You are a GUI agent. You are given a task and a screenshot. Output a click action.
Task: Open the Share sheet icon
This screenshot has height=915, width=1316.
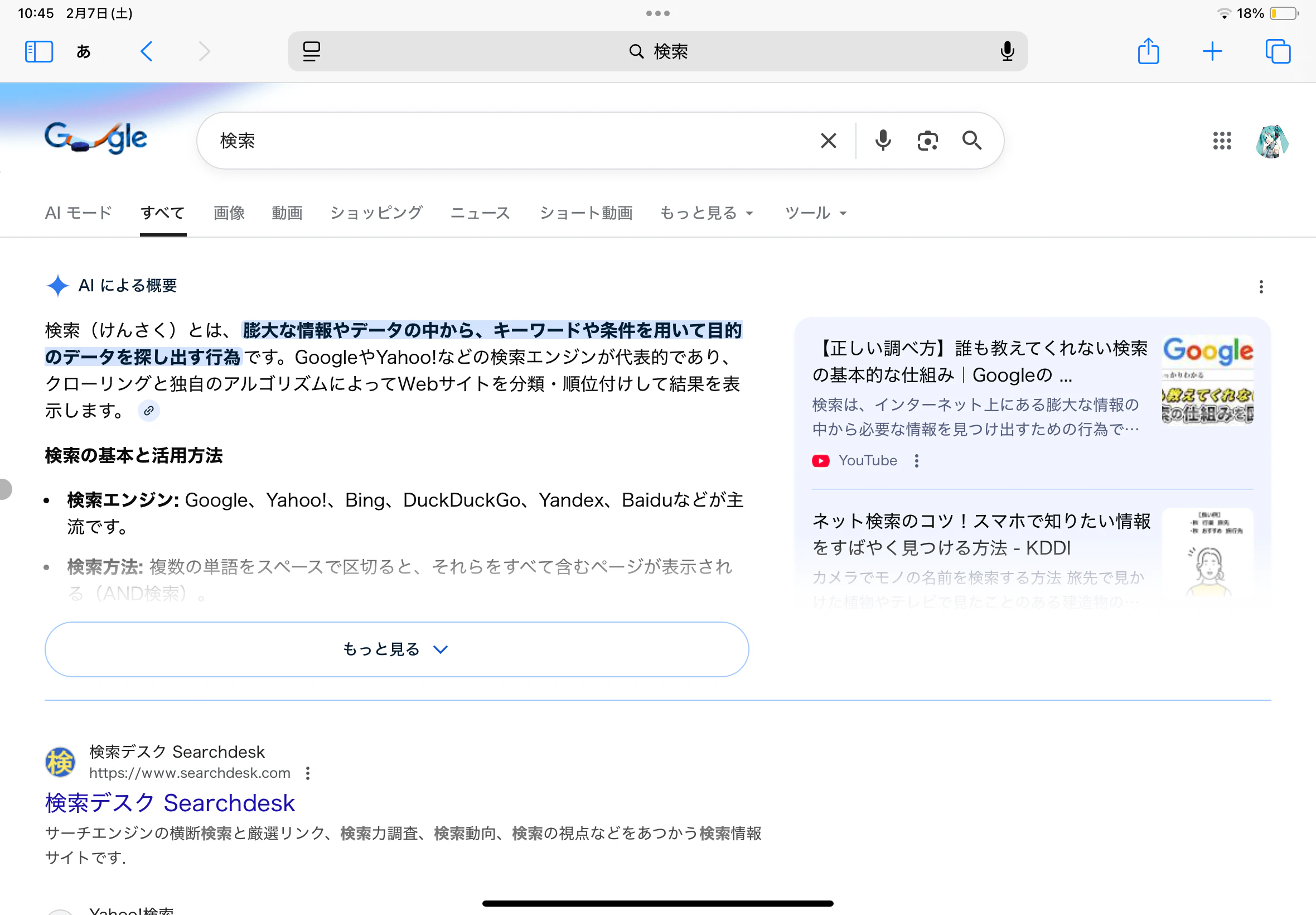[1148, 51]
